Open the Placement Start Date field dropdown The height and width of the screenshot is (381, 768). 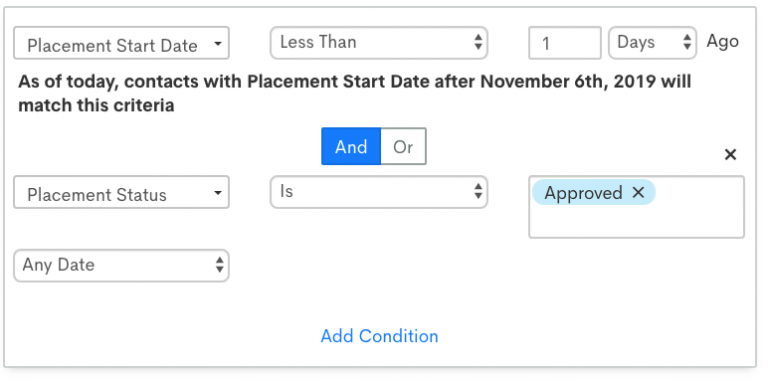click(x=121, y=43)
